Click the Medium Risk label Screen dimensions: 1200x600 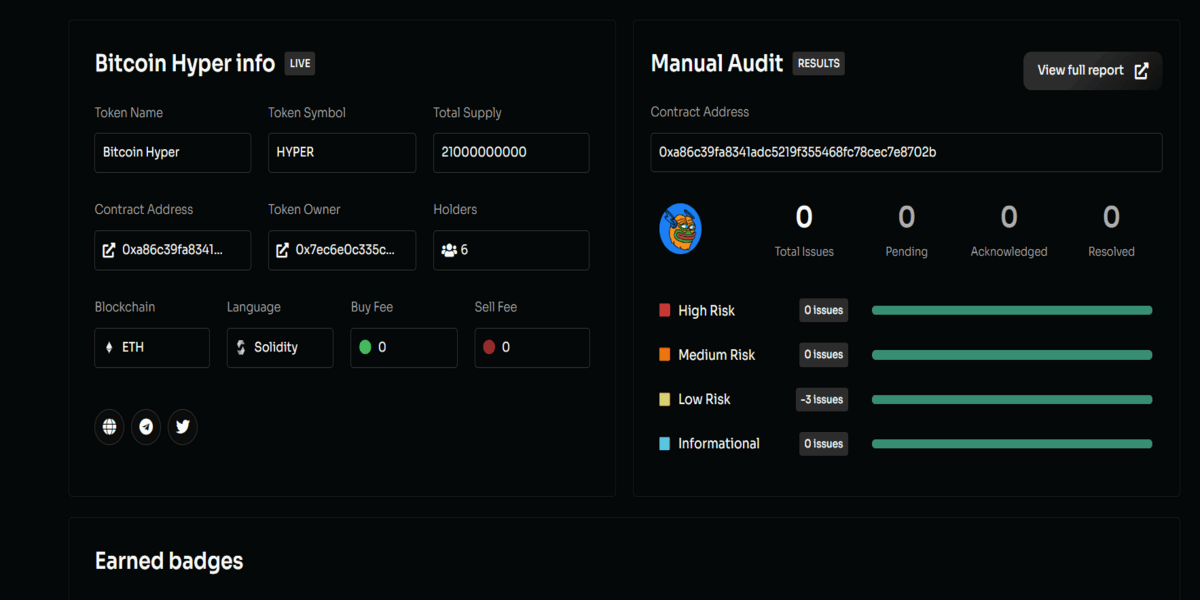click(x=717, y=355)
